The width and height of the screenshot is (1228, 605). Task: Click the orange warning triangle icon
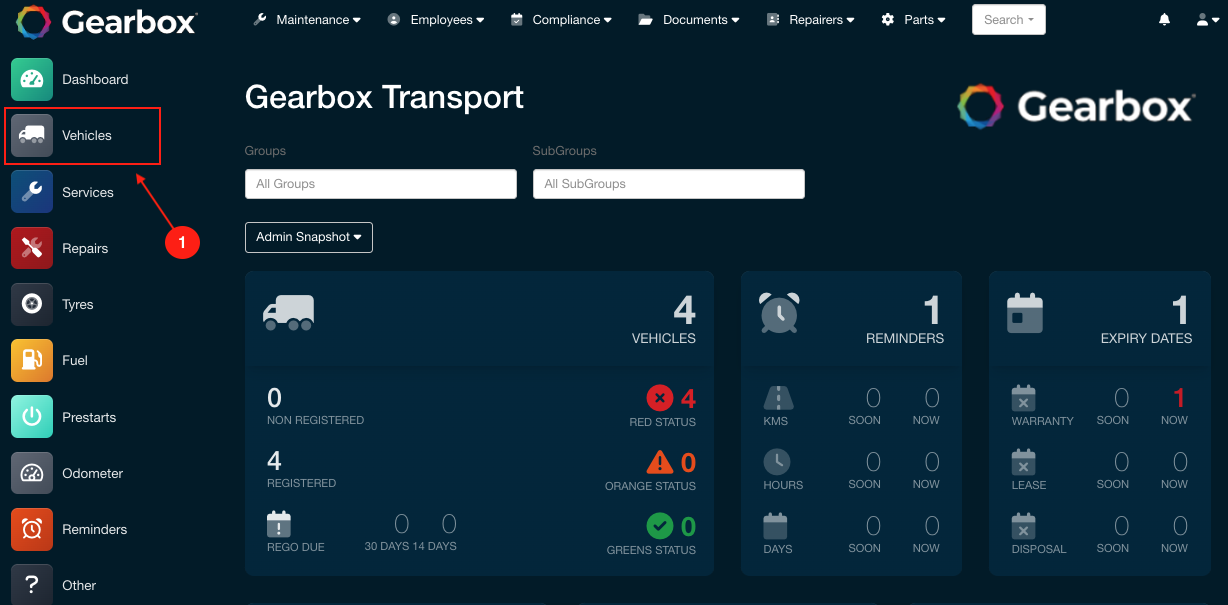(x=660, y=462)
